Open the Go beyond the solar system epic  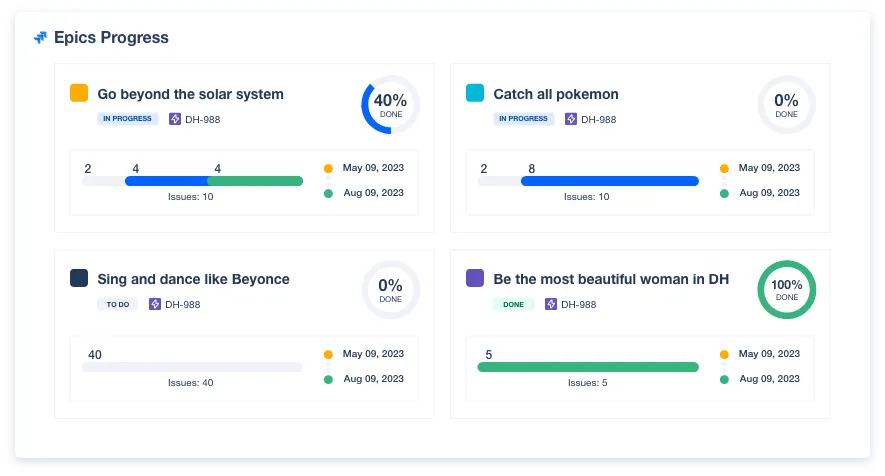coord(190,94)
